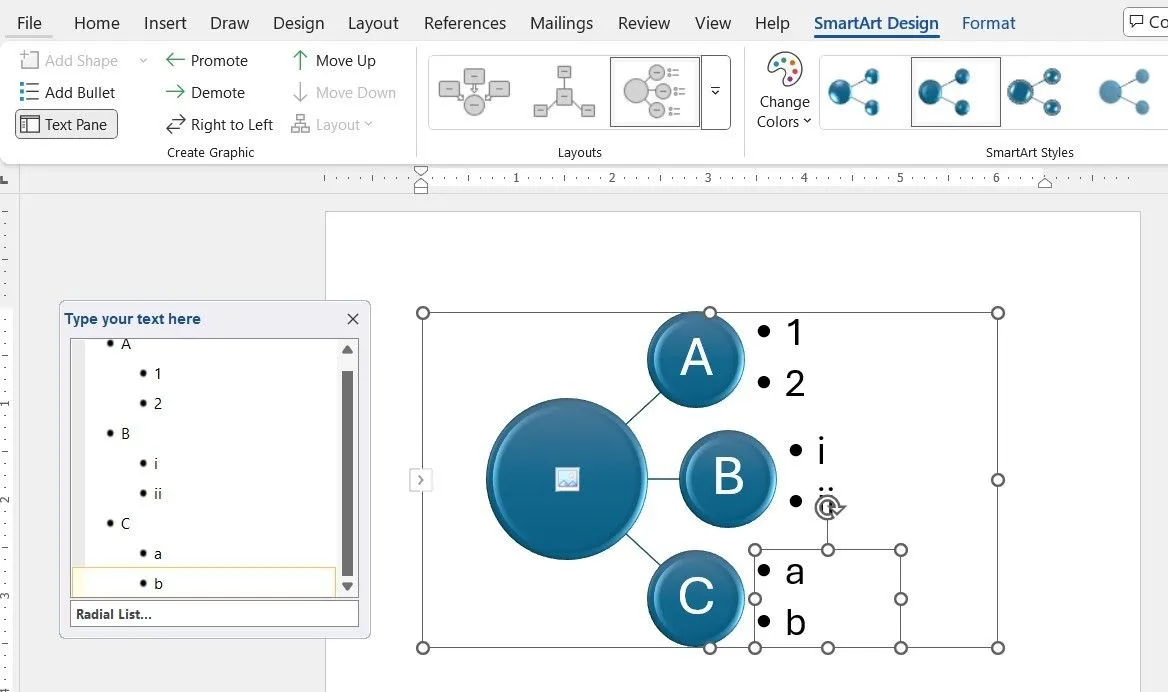This screenshot has height=692, width=1168.
Task: Move the selected shape up
Action: tap(335, 60)
